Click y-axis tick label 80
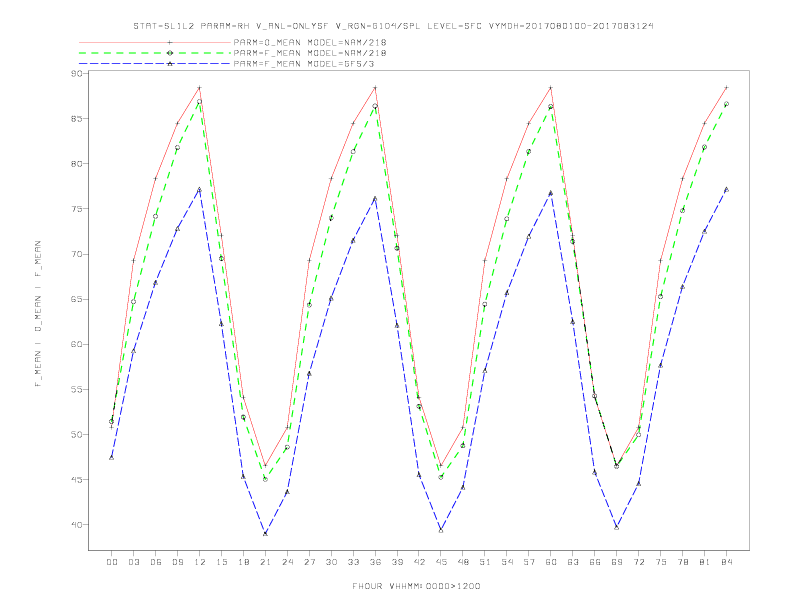792x612 pixels. (77, 164)
